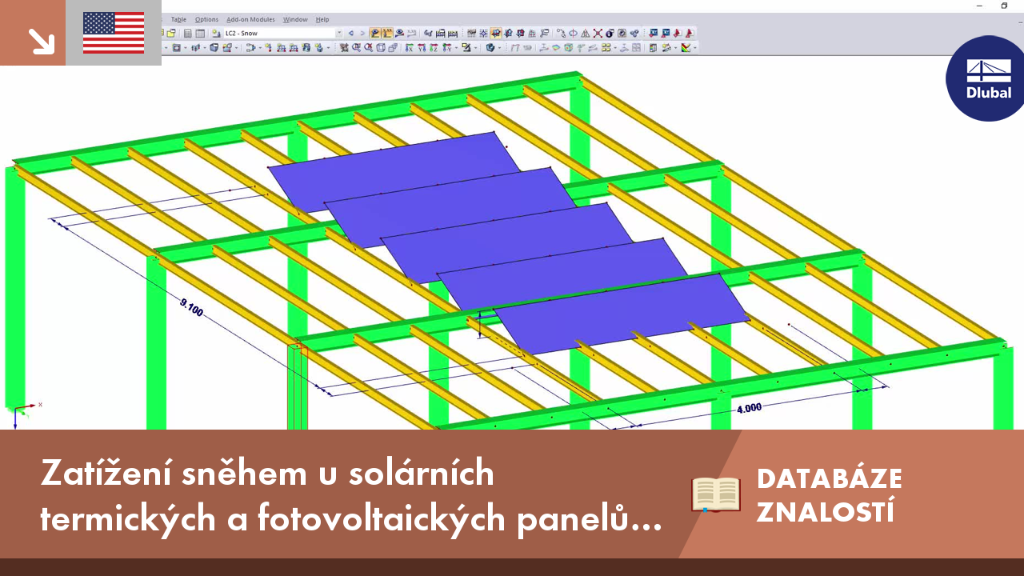Open the Options menu
Viewport: 1024px width, 576px height.
click(206, 20)
